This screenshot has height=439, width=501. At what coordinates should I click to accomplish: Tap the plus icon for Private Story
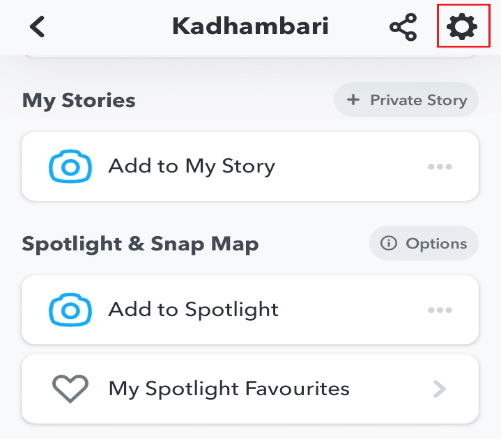click(x=353, y=99)
